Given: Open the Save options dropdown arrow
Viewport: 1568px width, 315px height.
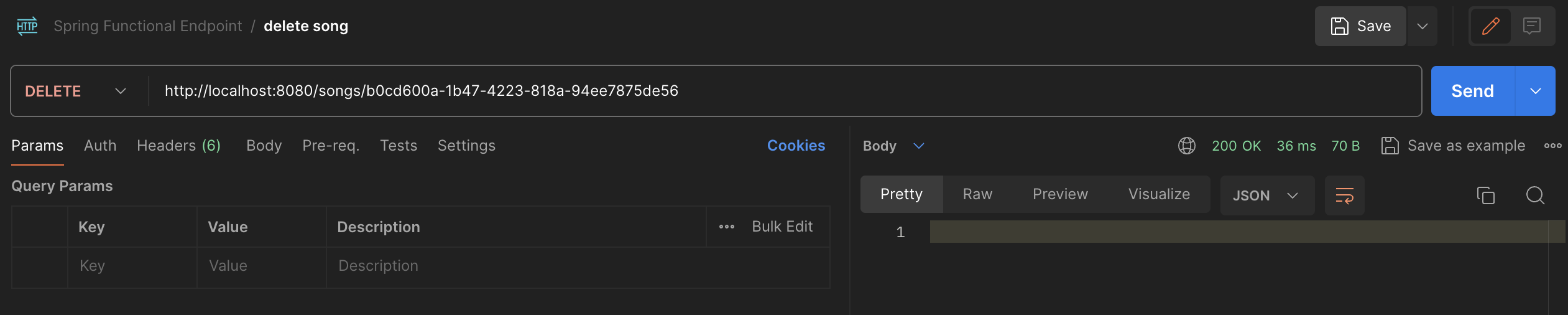Looking at the screenshot, I should pos(1422,26).
